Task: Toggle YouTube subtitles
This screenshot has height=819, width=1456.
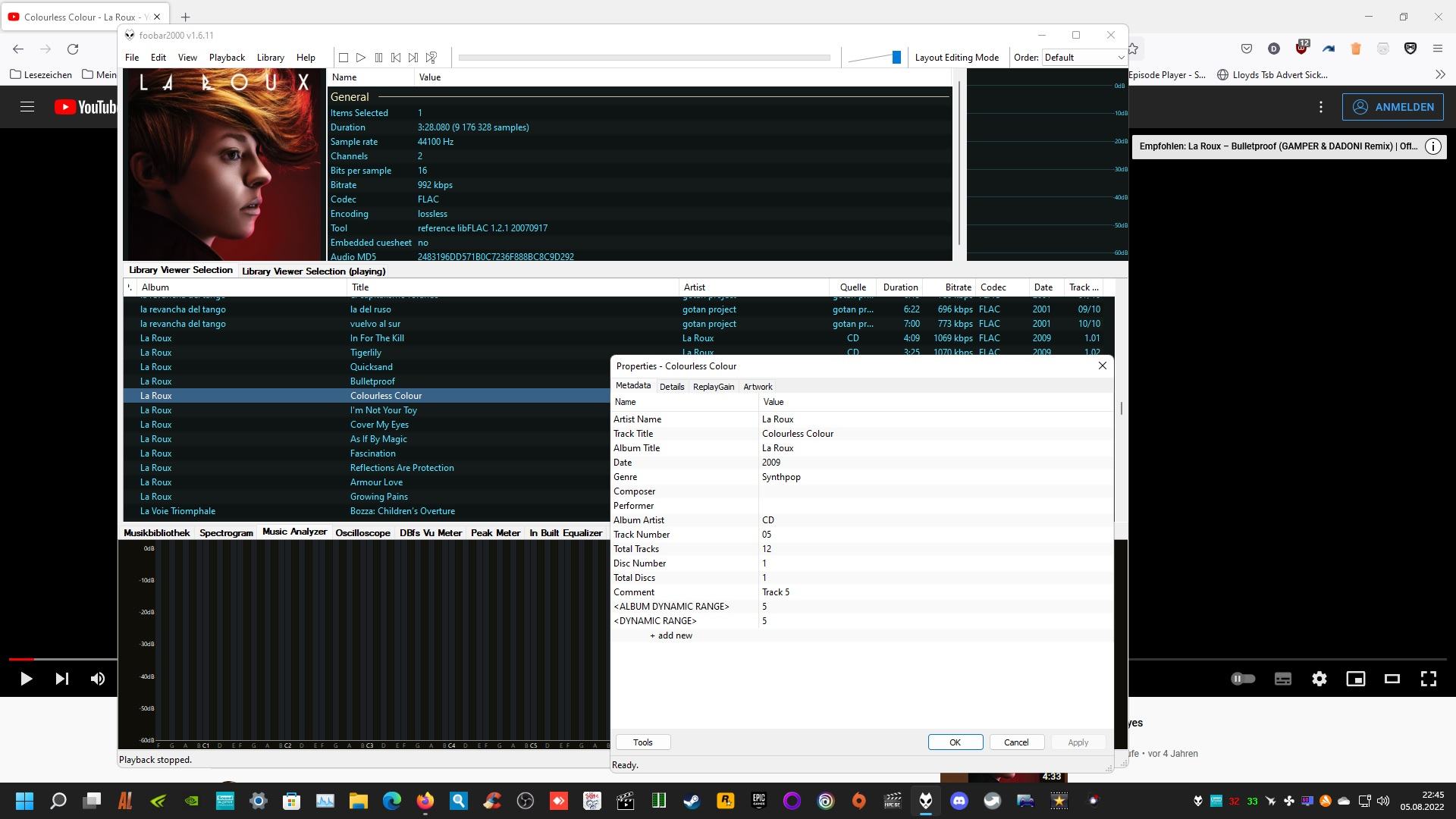Action: click(1283, 679)
